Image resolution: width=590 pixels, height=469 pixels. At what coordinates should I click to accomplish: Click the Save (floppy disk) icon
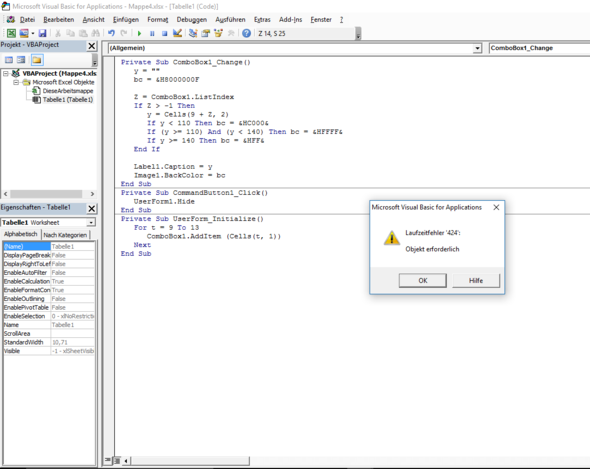[x=42, y=33]
